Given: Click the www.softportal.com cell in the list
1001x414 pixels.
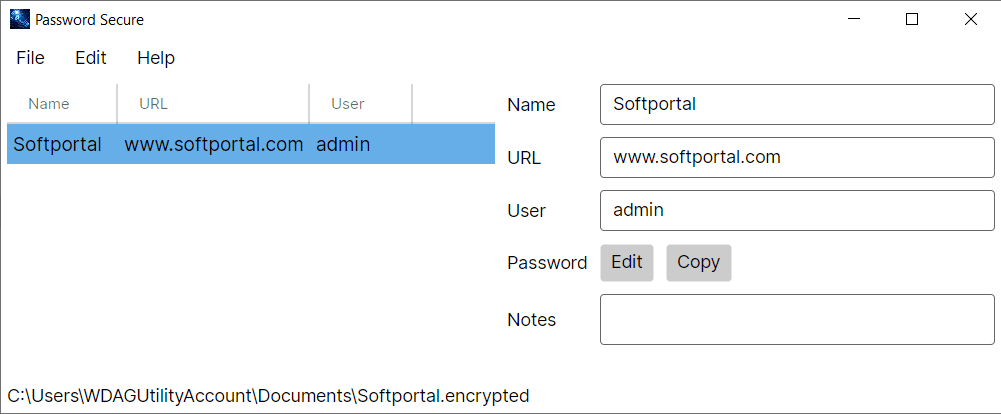Looking at the screenshot, I should 213,144.
